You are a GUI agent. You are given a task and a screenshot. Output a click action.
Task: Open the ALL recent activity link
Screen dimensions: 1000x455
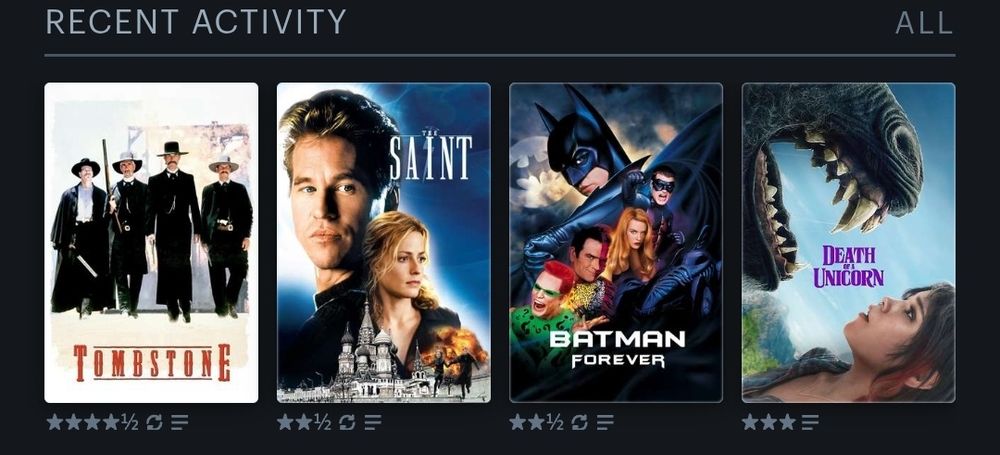[924, 23]
